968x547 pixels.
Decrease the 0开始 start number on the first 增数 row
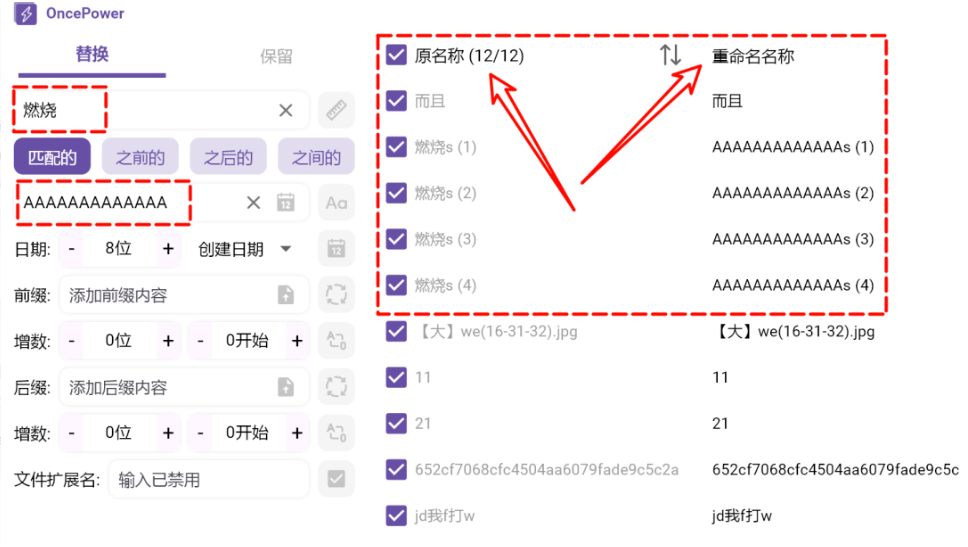200,341
